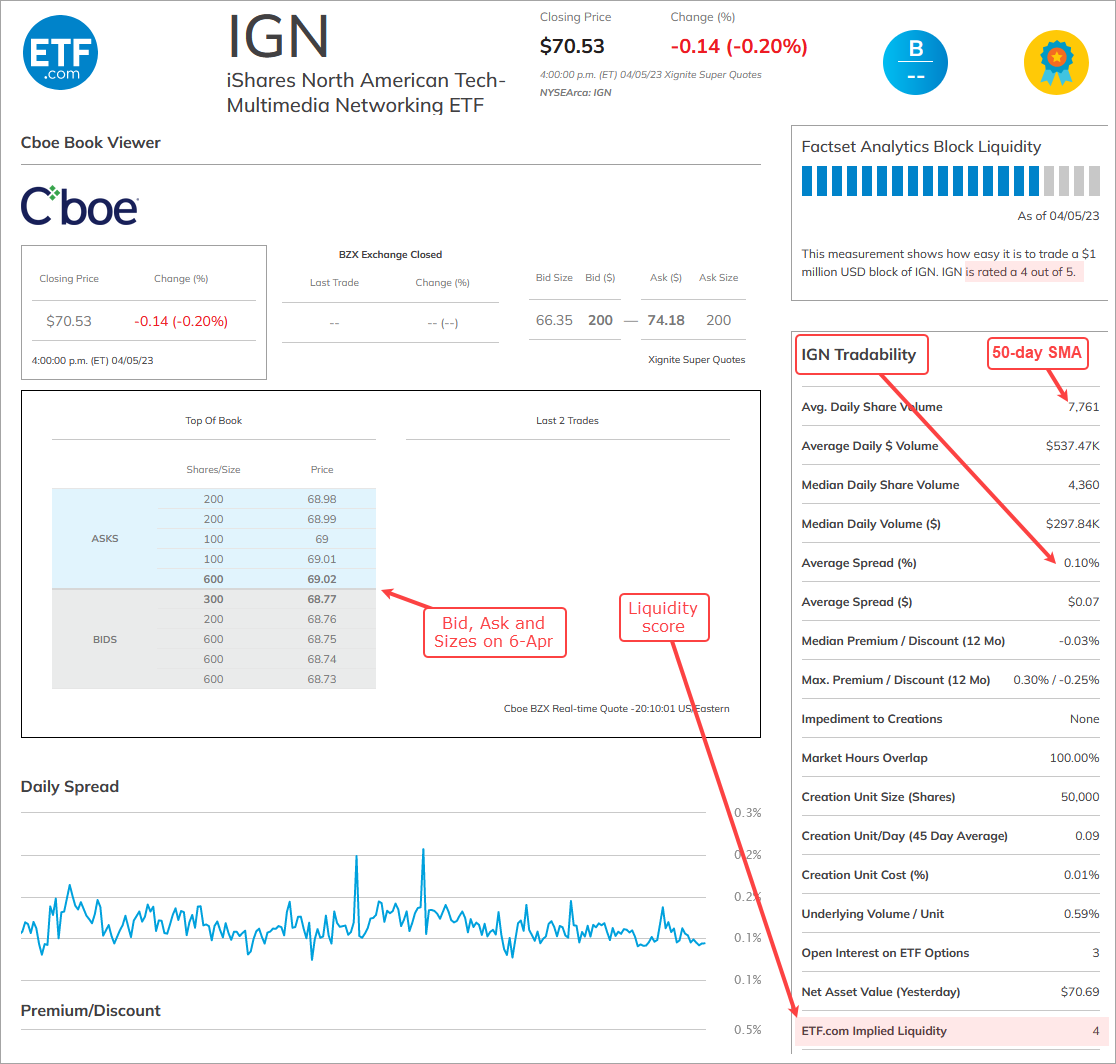Select the ask price 68.99
The image size is (1116, 1064).
click(322, 520)
